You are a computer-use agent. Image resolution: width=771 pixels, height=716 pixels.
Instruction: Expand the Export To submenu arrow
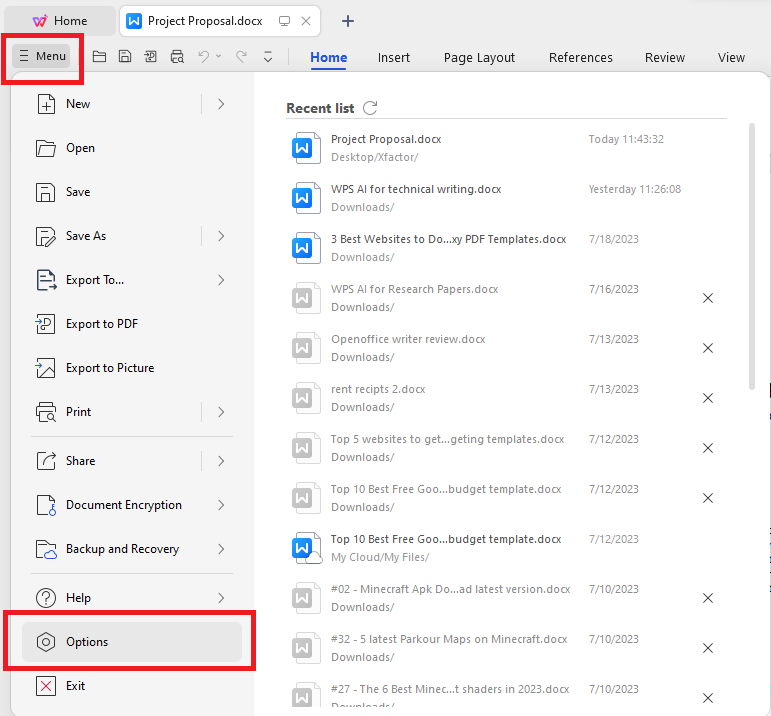coord(221,280)
